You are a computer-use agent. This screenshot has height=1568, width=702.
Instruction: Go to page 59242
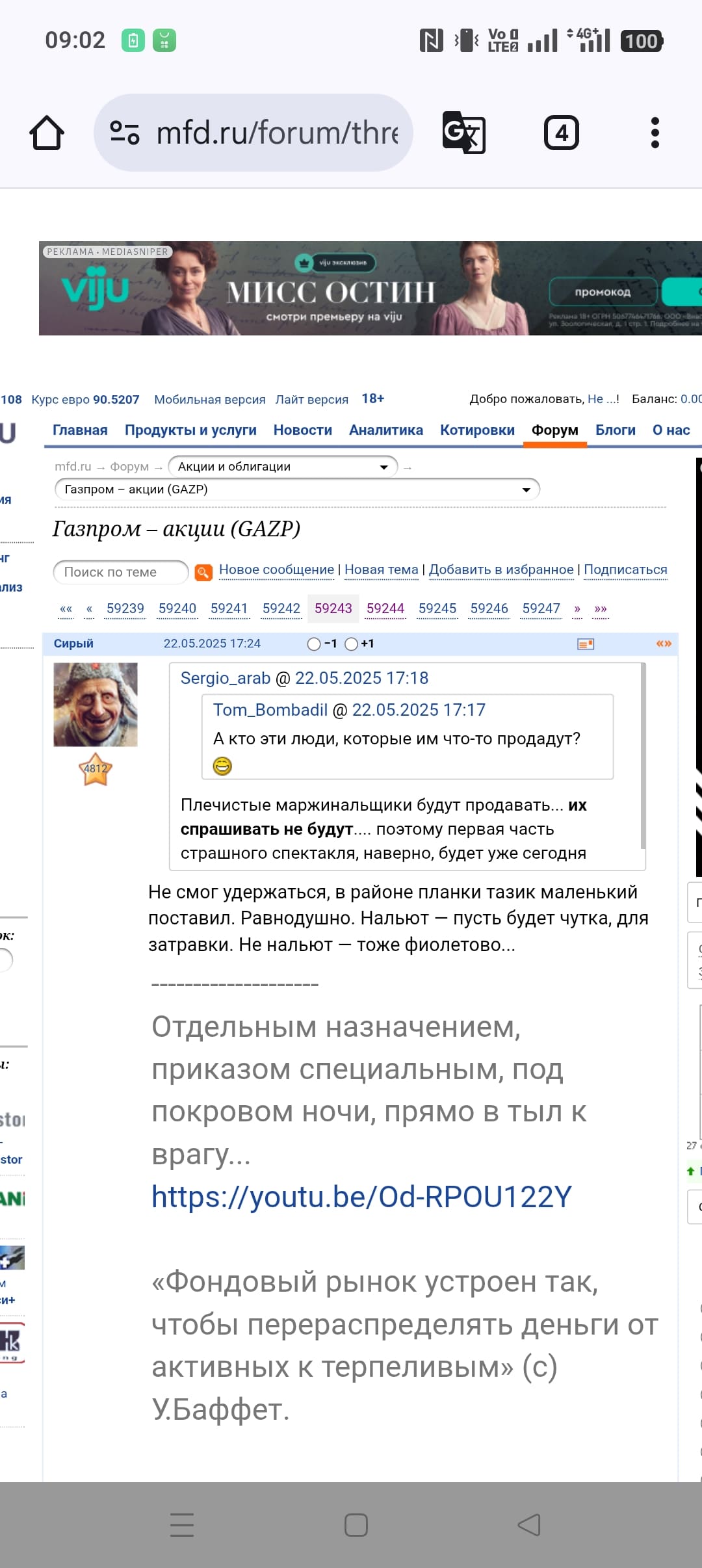pyautogui.click(x=281, y=608)
